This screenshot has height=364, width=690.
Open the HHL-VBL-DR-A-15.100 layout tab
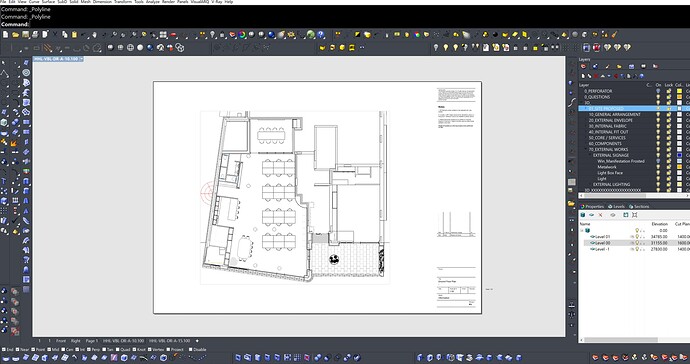[x=169, y=341]
